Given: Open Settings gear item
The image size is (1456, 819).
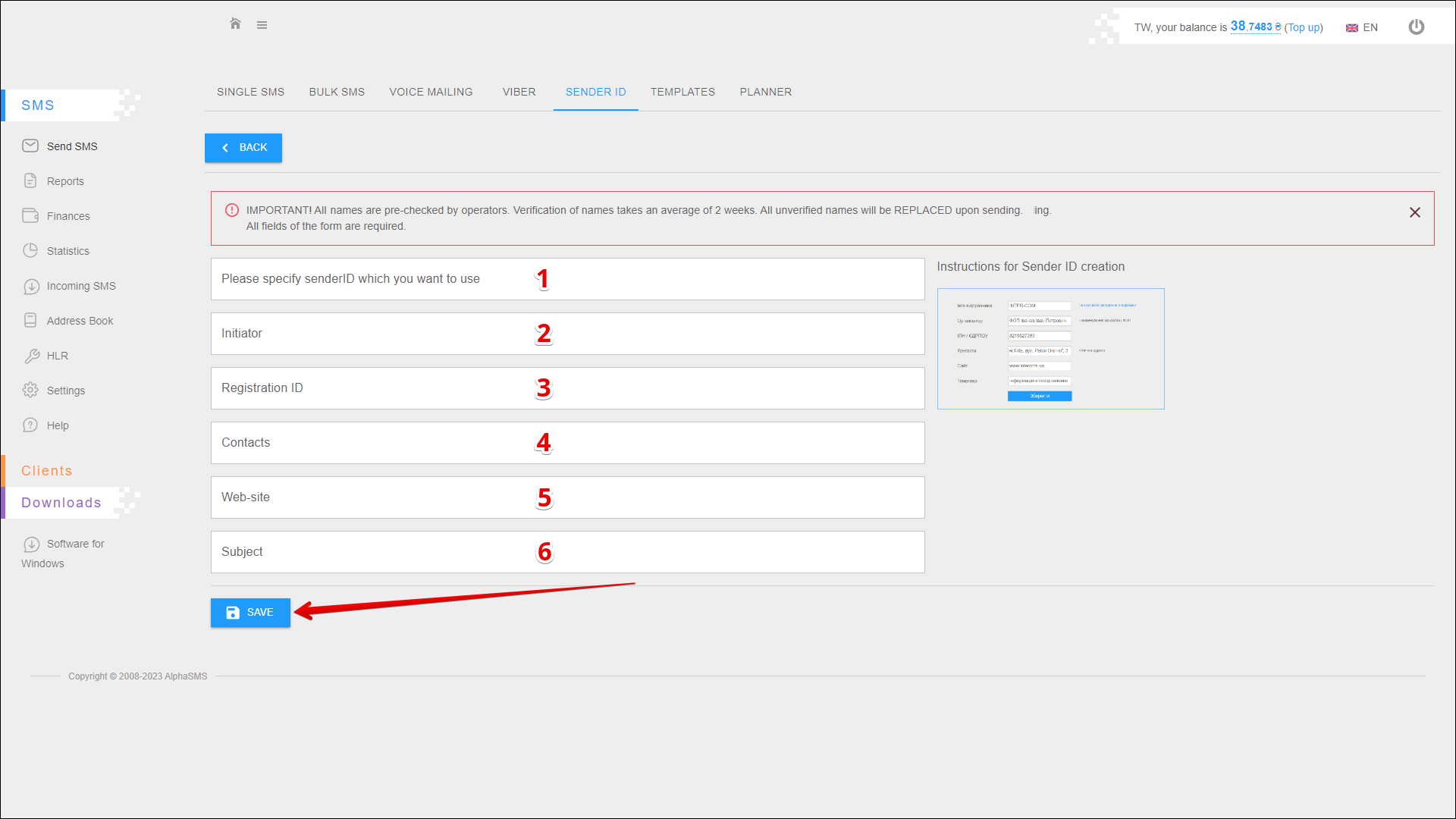Looking at the screenshot, I should 65,391.
